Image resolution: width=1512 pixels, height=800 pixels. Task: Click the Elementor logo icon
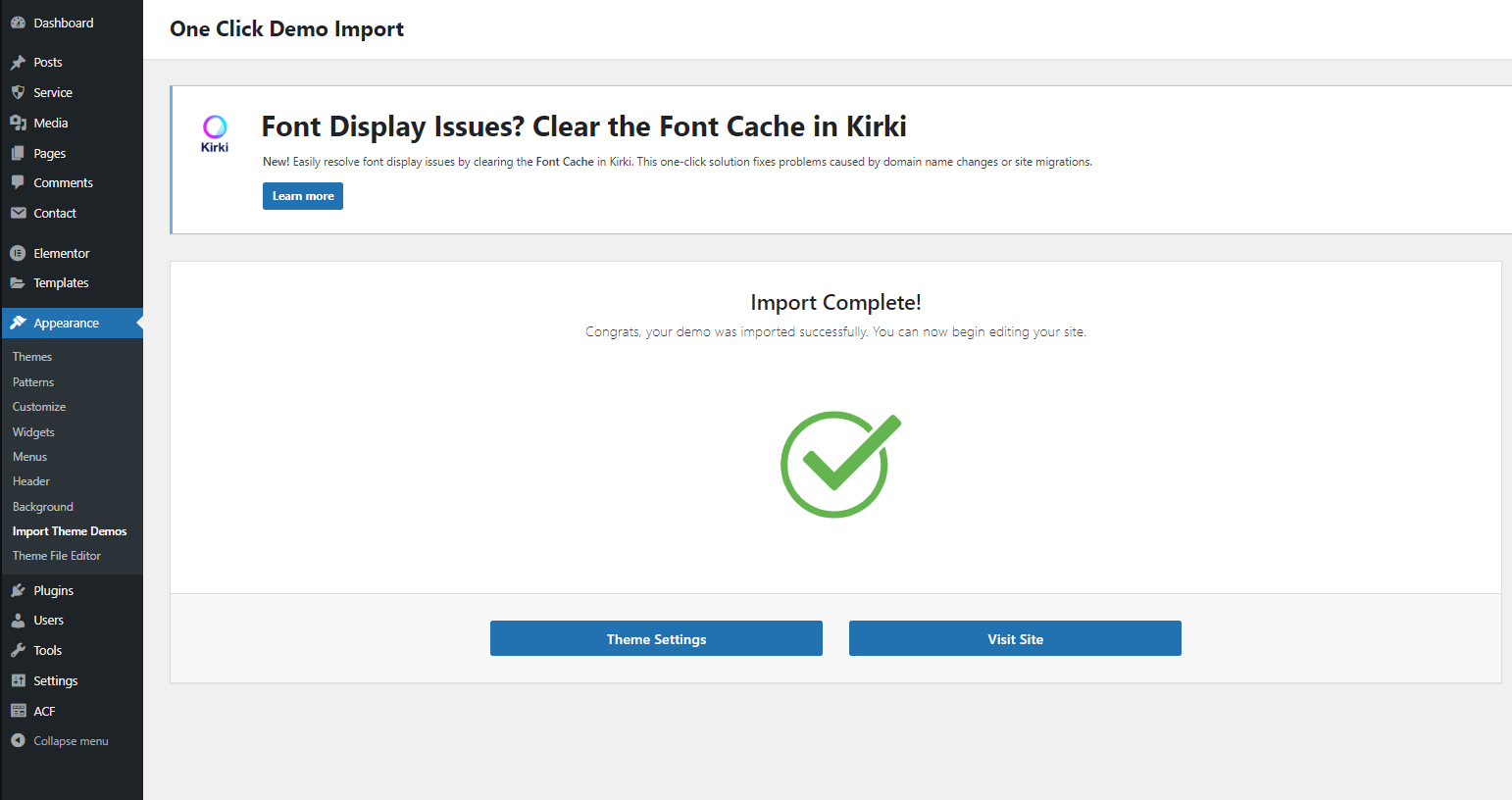[x=18, y=253]
